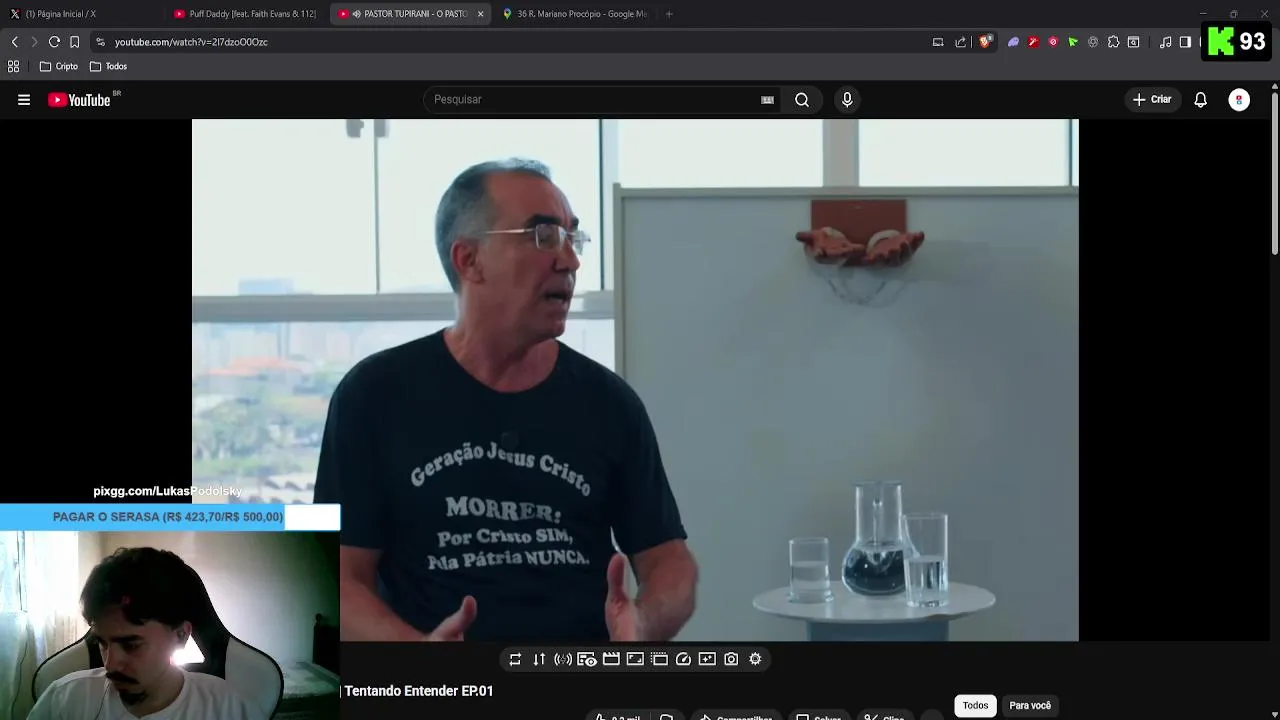
Task: Open a new browser tab
Action: click(669, 14)
